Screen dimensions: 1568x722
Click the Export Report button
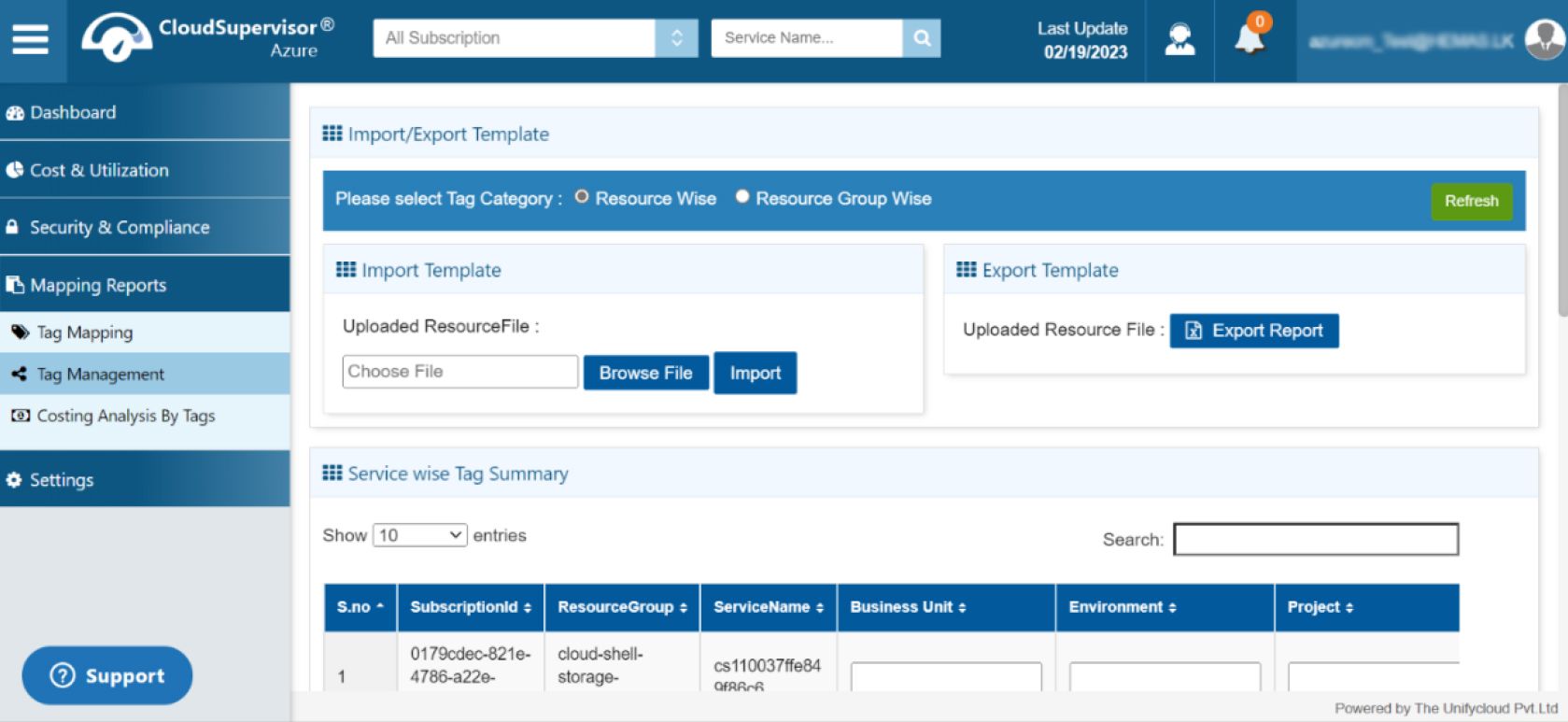pos(1254,331)
